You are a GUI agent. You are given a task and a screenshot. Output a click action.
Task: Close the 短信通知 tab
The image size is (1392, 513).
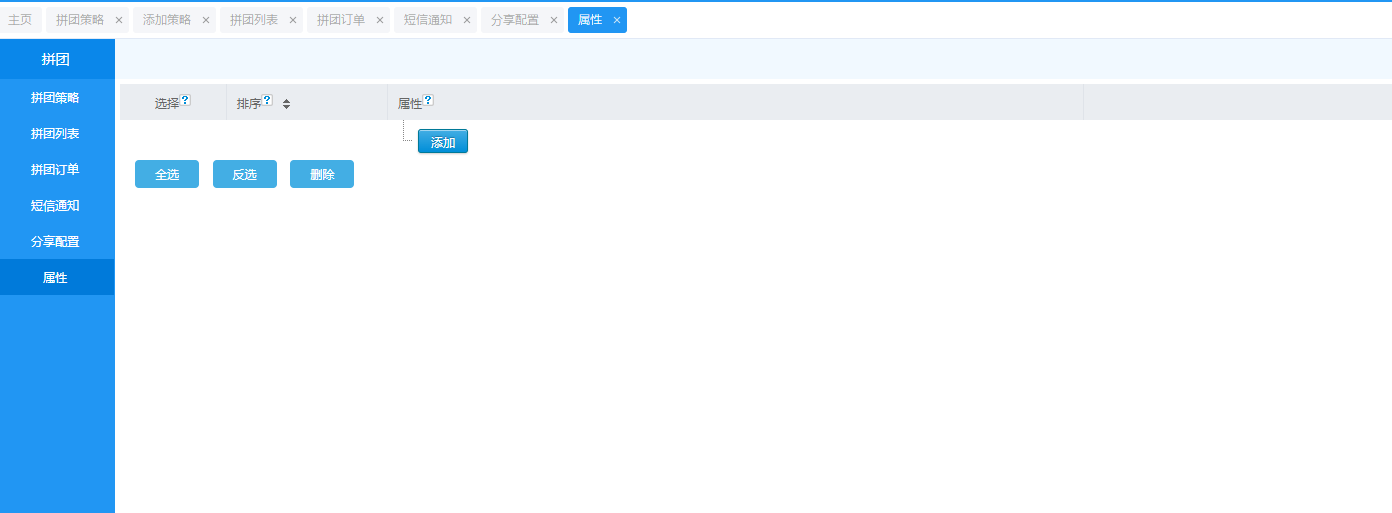[x=467, y=20]
